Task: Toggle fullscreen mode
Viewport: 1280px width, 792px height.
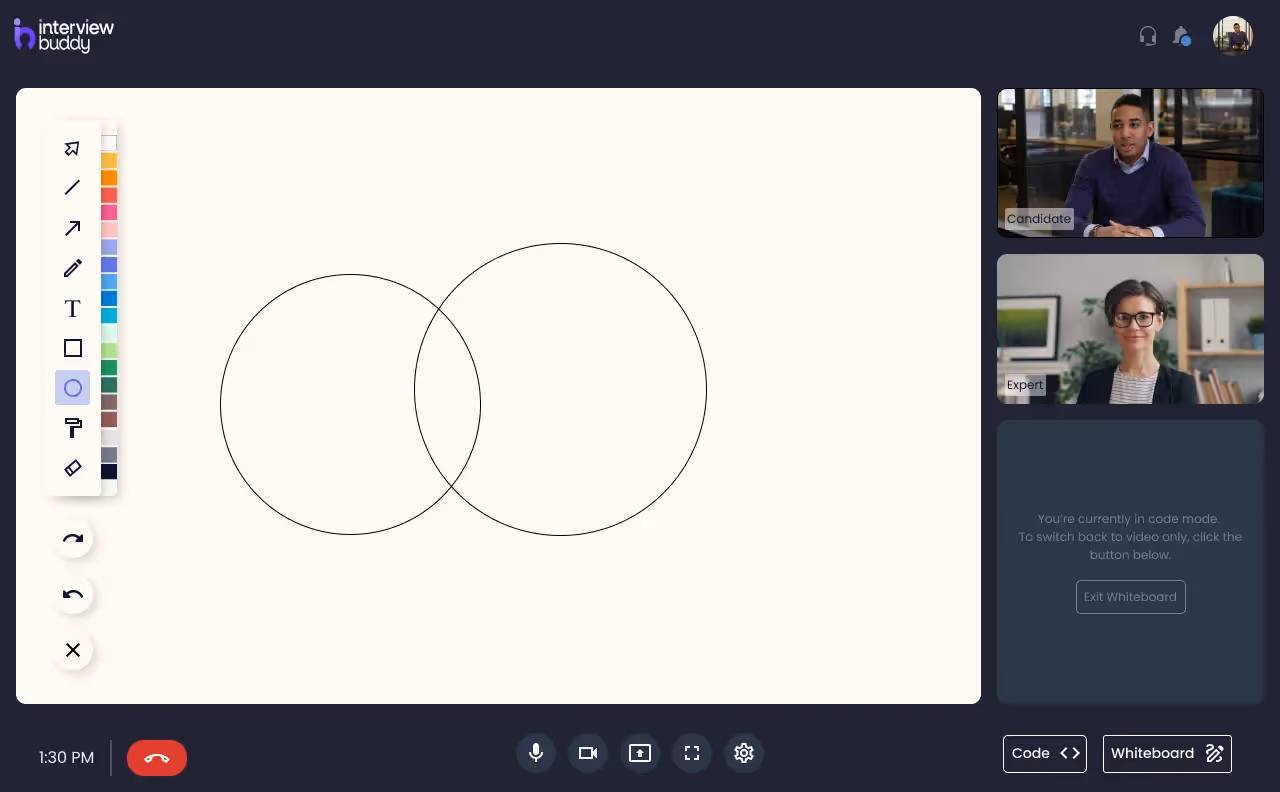Action: [691, 753]
